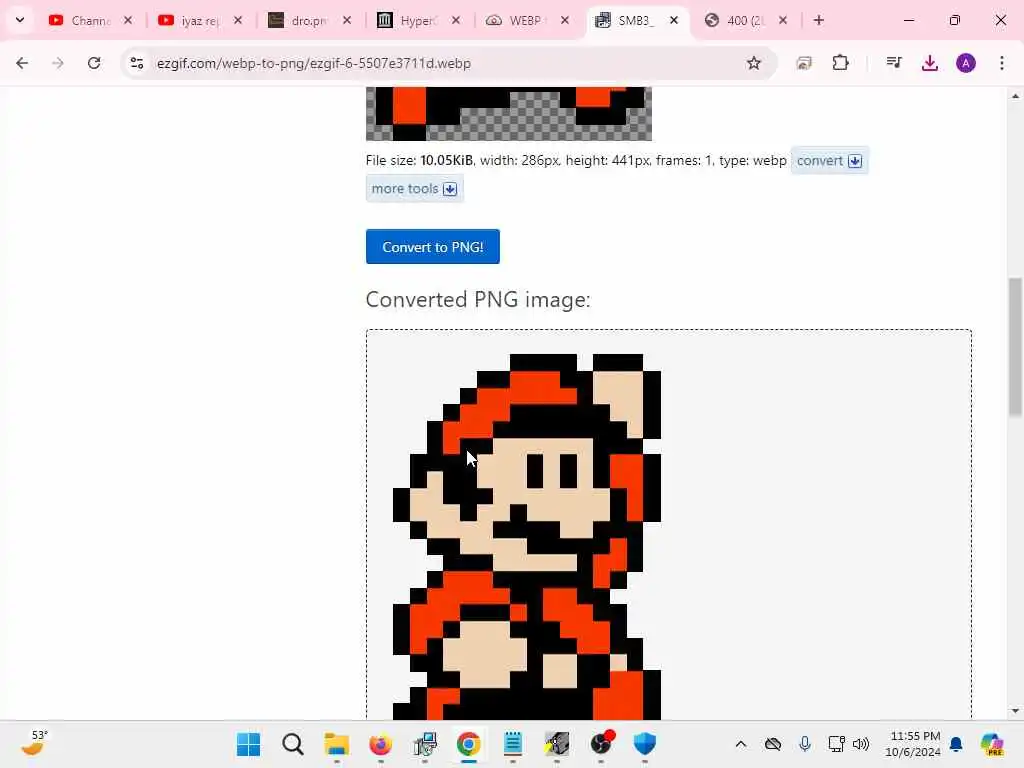Screen dimensions: 1024x768
Task: Click the browser back arrow
Action: (x=22, y=63)
